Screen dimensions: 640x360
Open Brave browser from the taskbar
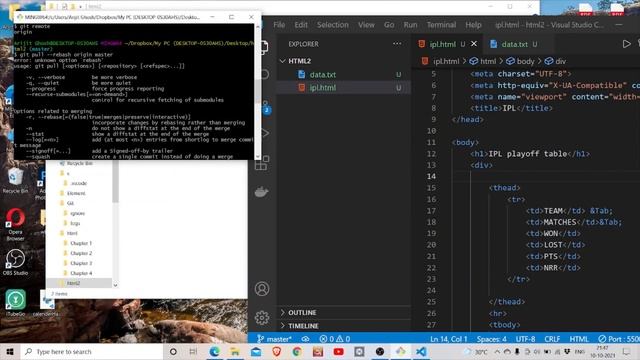tap(277, 351)
